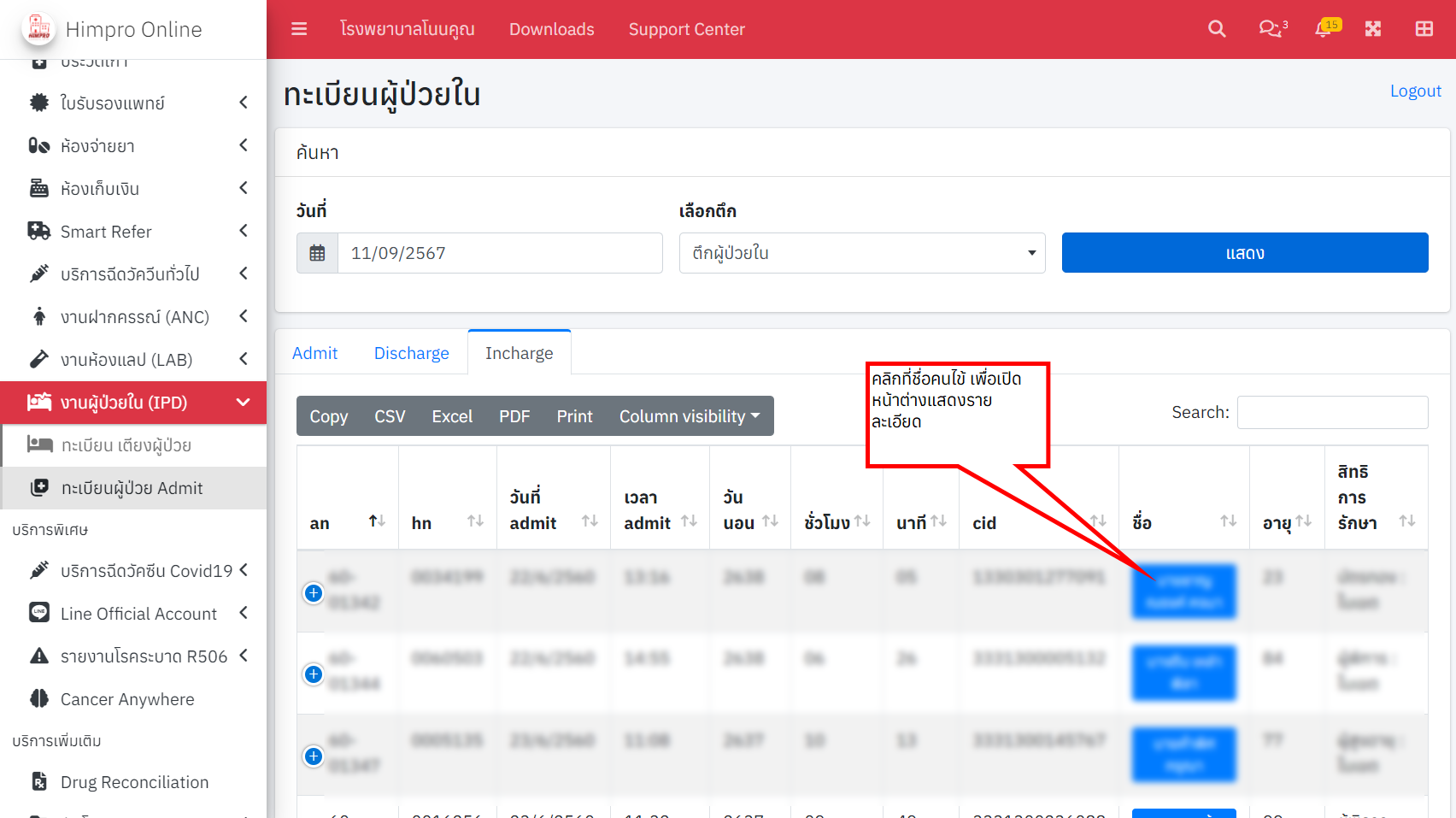Open the search magnifier in the top bar
The width and height of the screenshot is (1456, 818).
pos(1217,28)
